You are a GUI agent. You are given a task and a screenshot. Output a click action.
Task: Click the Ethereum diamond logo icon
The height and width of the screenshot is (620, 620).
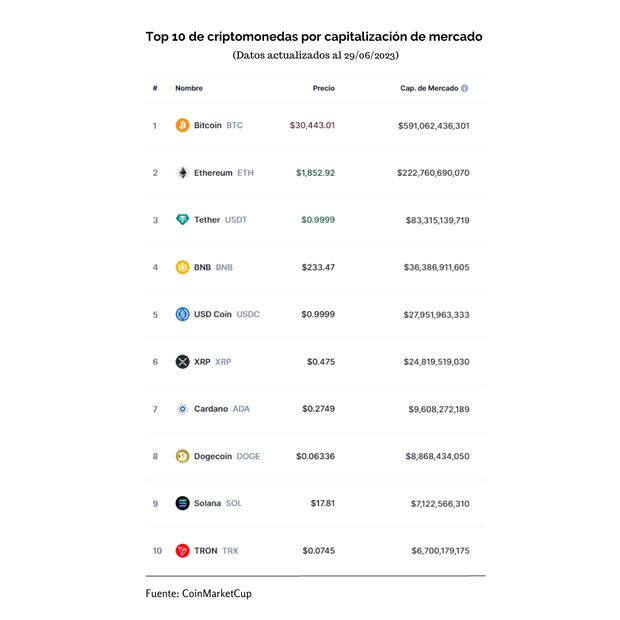pyautogui.click(x=182, y=173)
